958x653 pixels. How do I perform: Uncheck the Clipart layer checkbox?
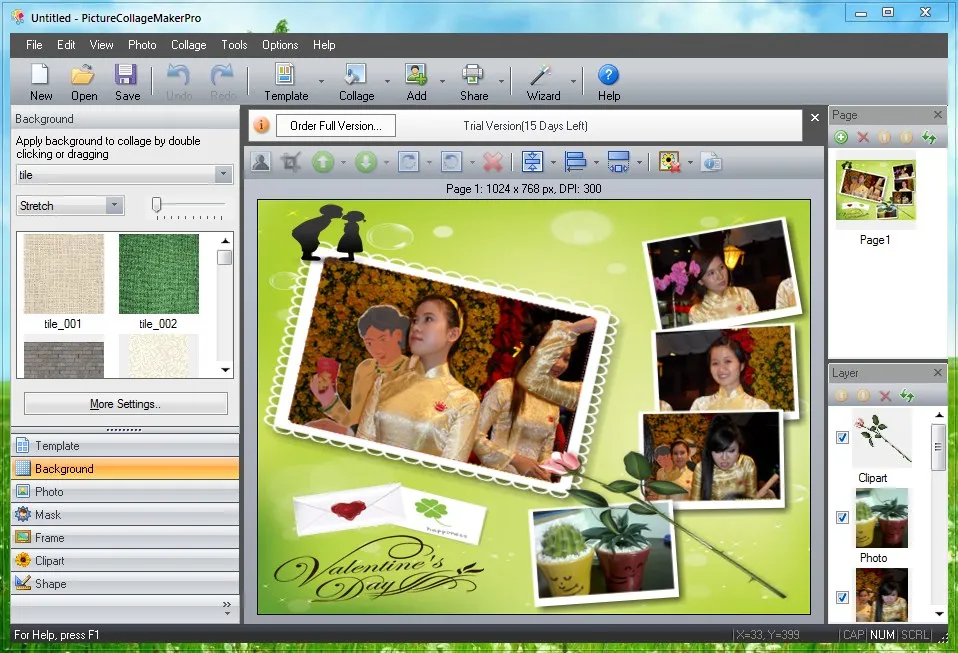coord(842,437)
